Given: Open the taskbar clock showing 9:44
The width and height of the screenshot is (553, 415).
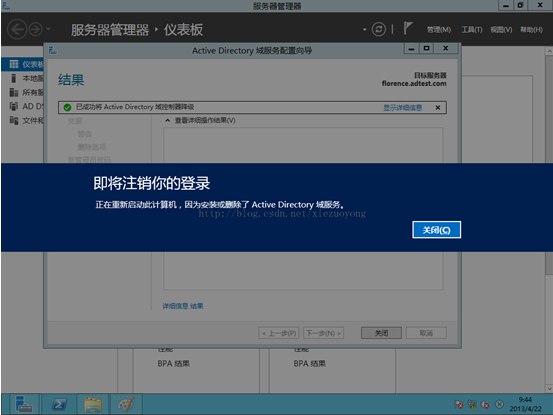Looking at the screenshot, I should point(525,404).
